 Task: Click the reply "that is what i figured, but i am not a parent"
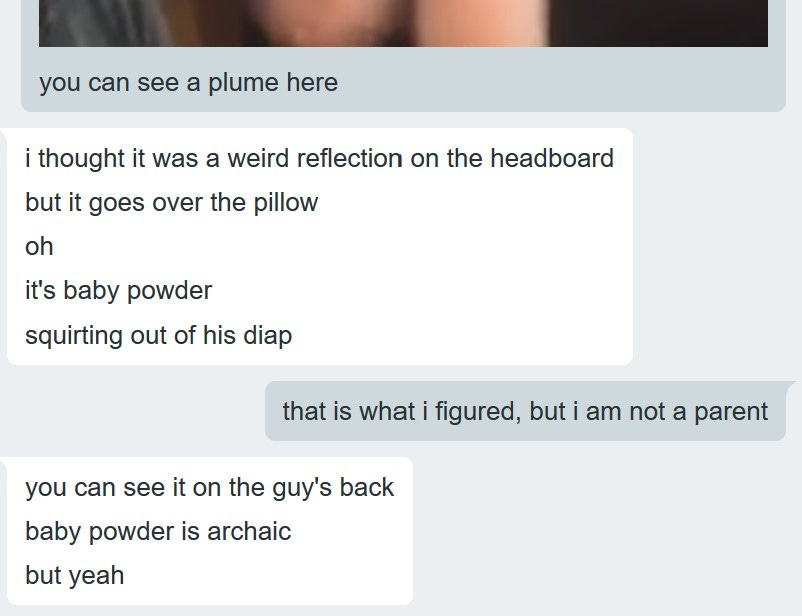[525, 411]
